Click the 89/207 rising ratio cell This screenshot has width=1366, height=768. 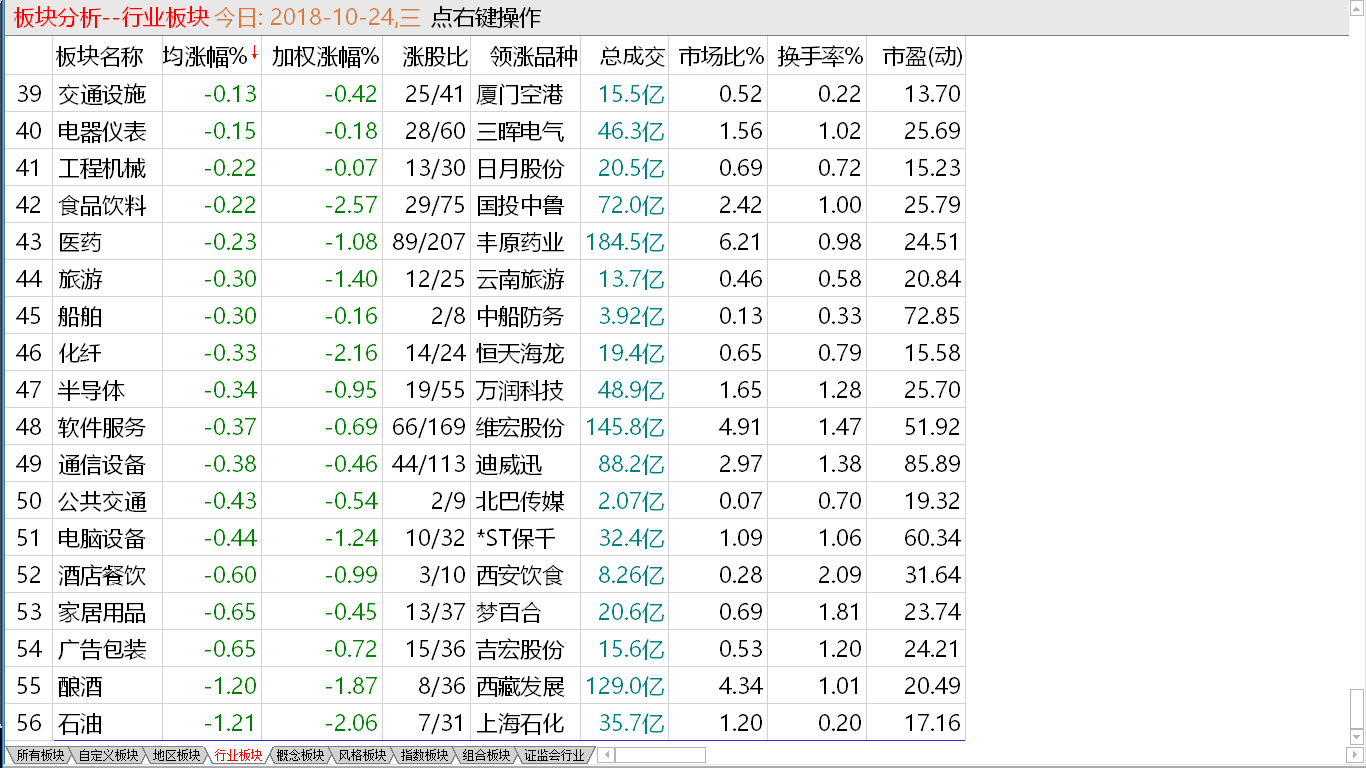[x=429, y=242]
